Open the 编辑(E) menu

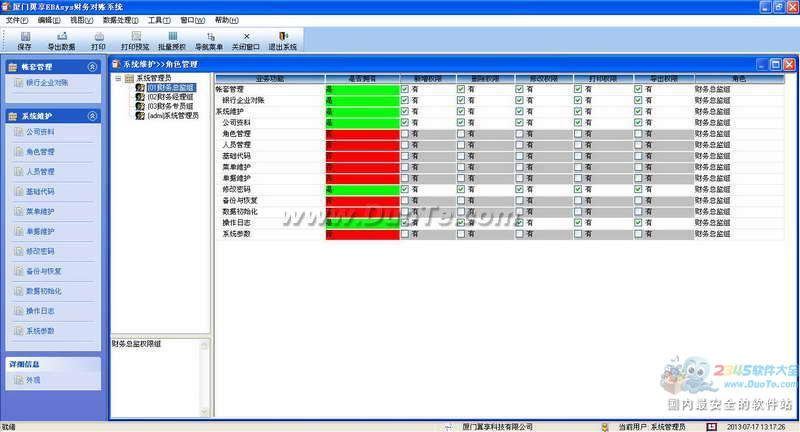[49, 20]
